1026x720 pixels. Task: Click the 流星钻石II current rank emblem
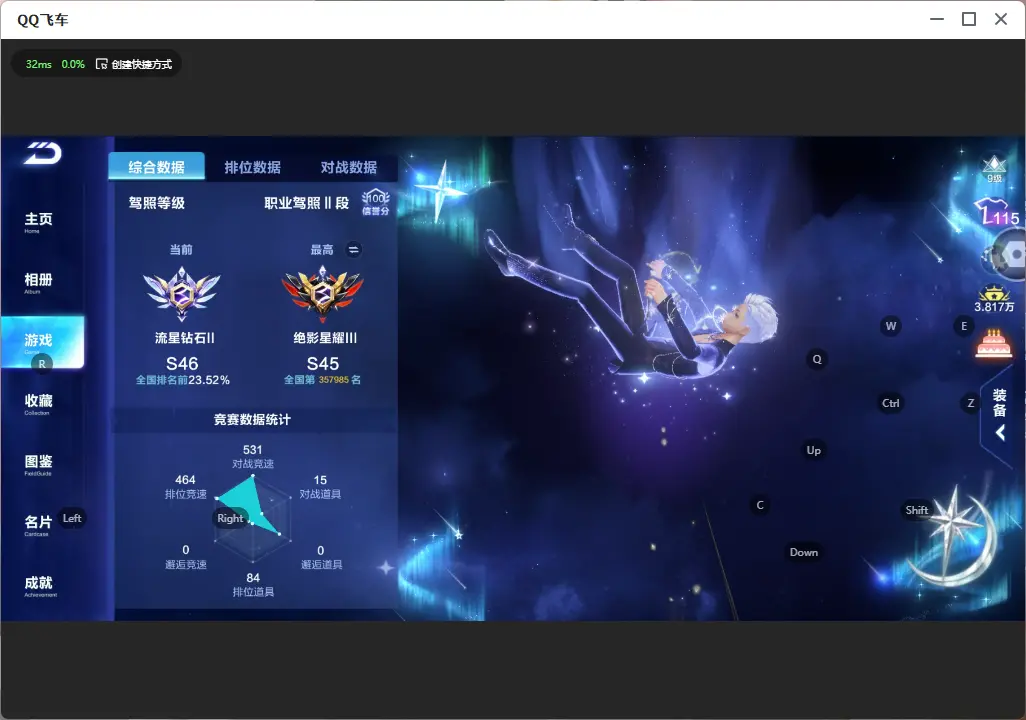pos(182,293)
